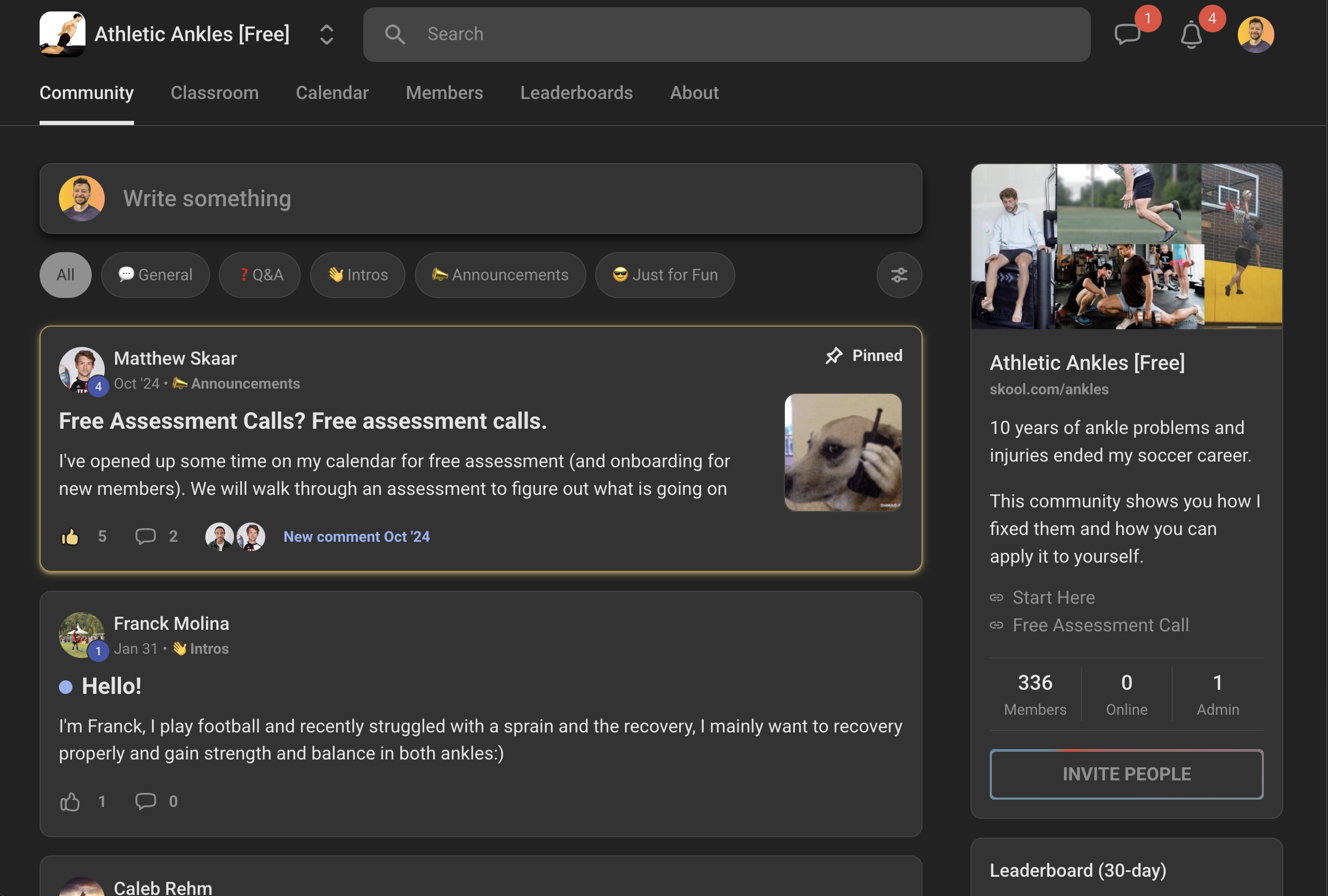Open the Free Assessment Call link

coord(1100,625)
